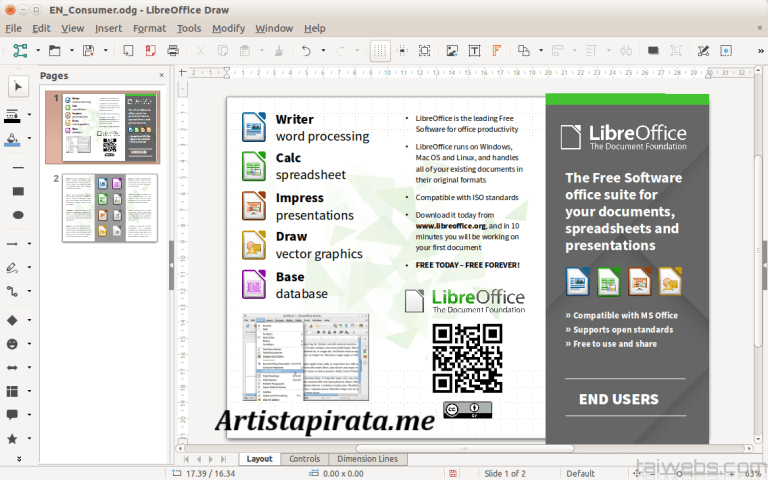Image resolution: width=768 pixels, height=480 pixels.
Task: Select the arrow Select tool
Action: [x=18, y=87]
